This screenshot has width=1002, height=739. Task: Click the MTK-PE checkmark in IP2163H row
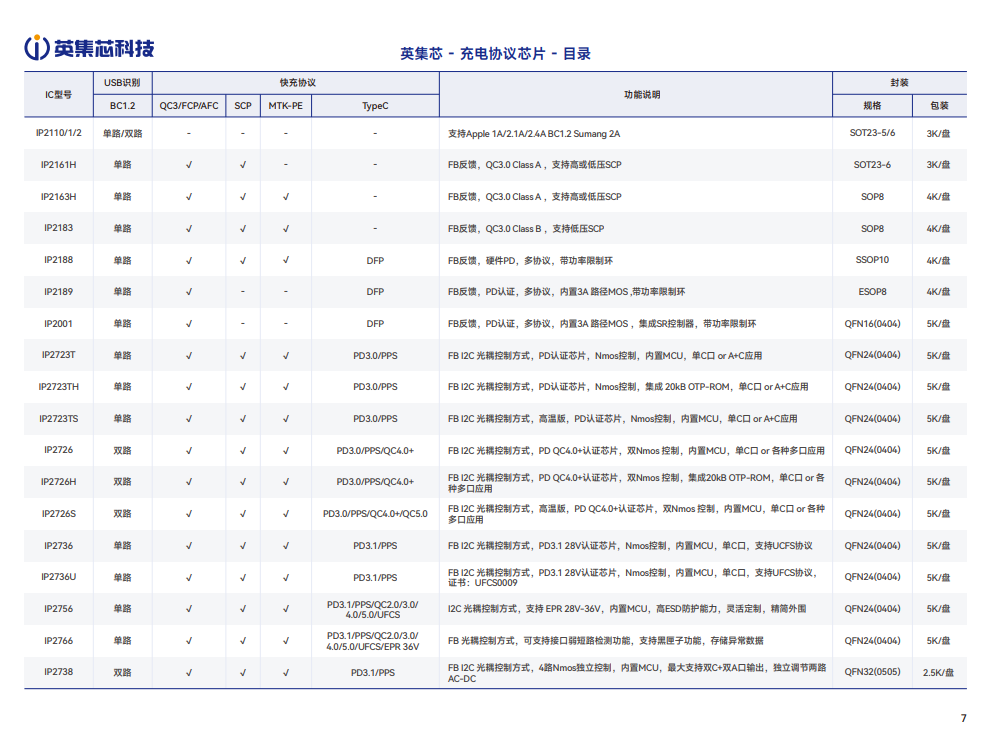click(286, 197)
